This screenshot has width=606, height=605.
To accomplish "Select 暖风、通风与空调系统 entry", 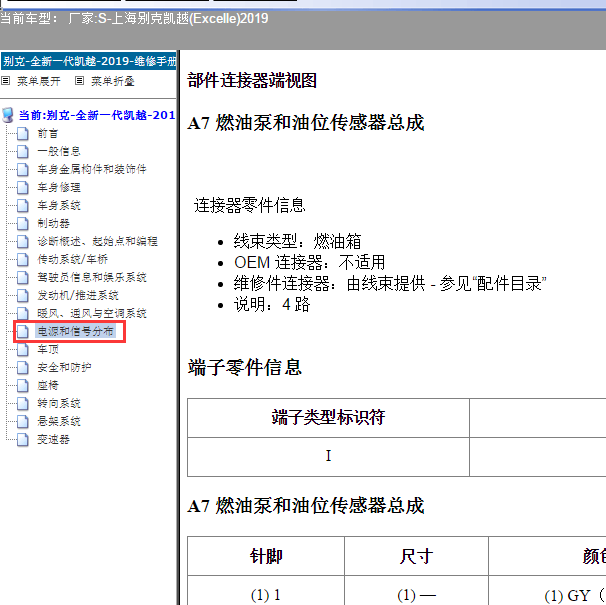I will tap(92, 313).
